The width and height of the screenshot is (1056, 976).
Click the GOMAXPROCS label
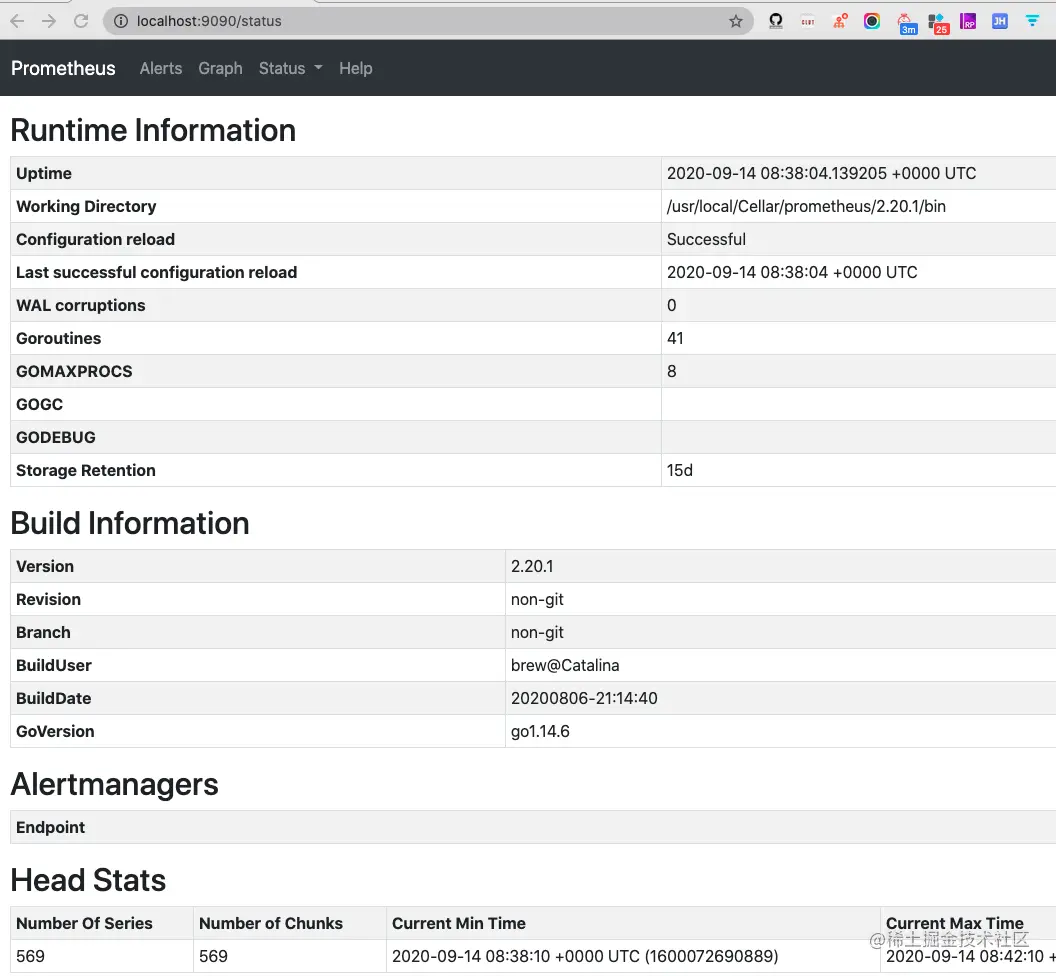coord(74,371)
